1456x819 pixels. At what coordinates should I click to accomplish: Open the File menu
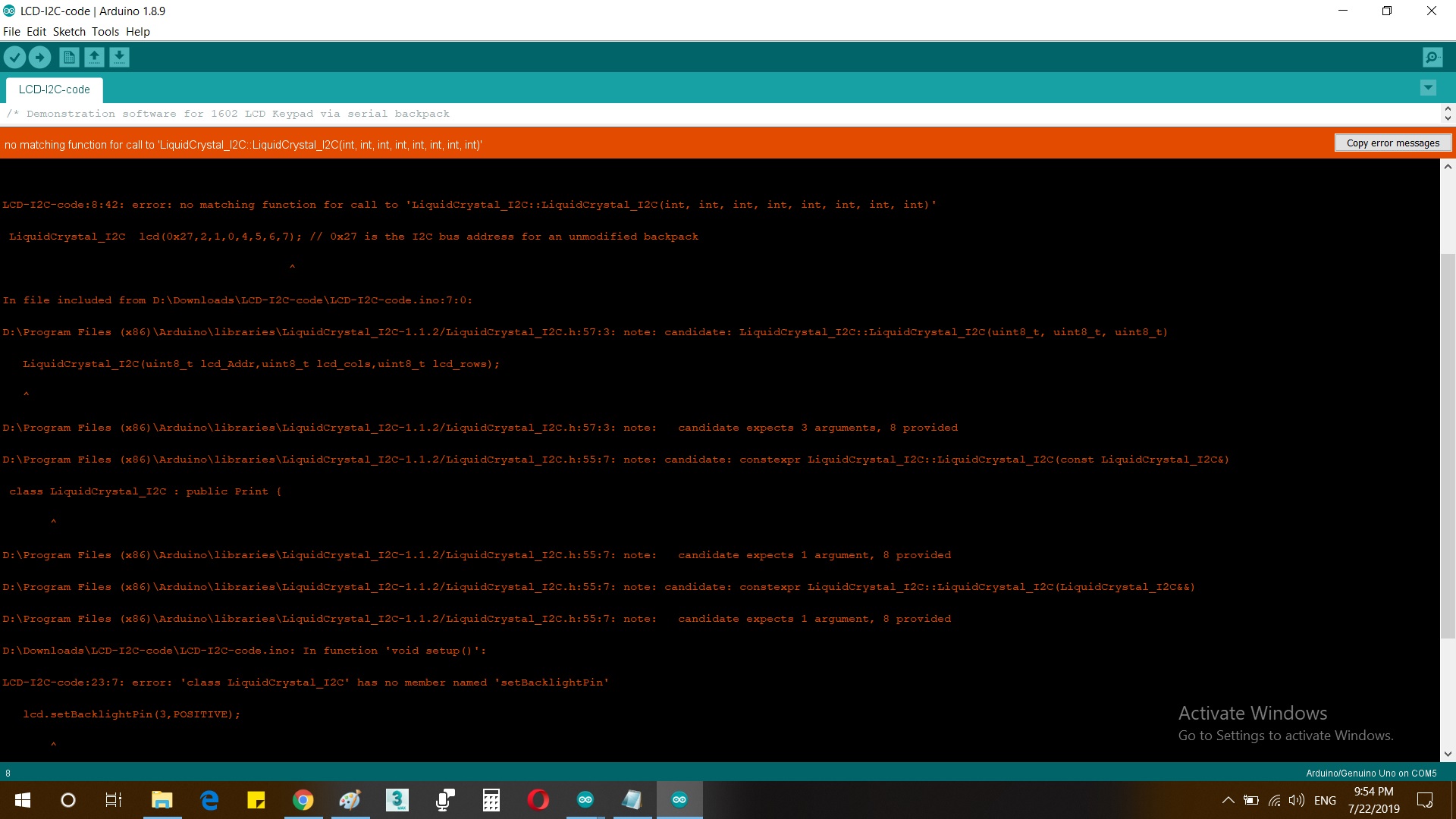tap(11, 32)
